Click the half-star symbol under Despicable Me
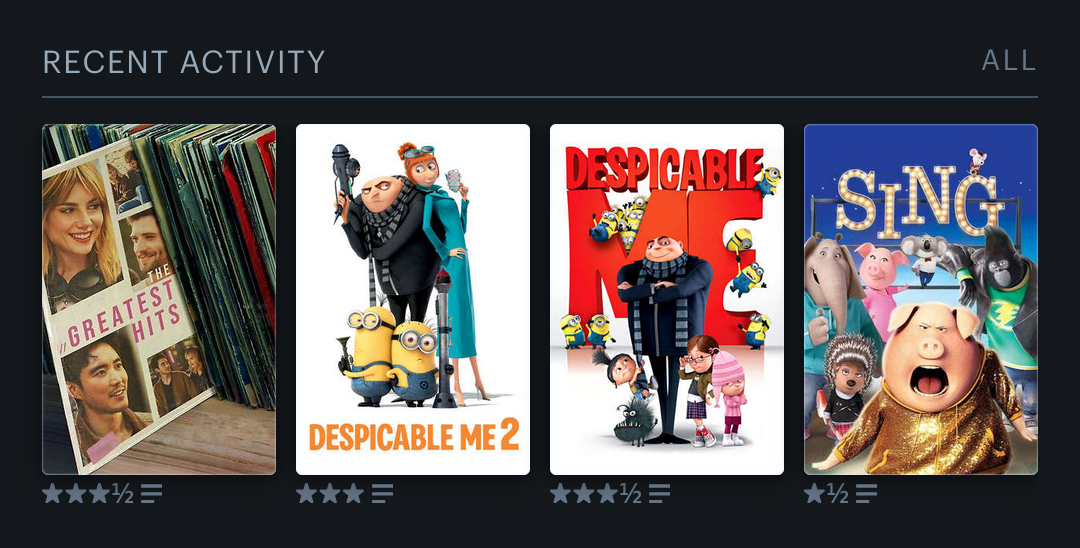 [631, 493]
